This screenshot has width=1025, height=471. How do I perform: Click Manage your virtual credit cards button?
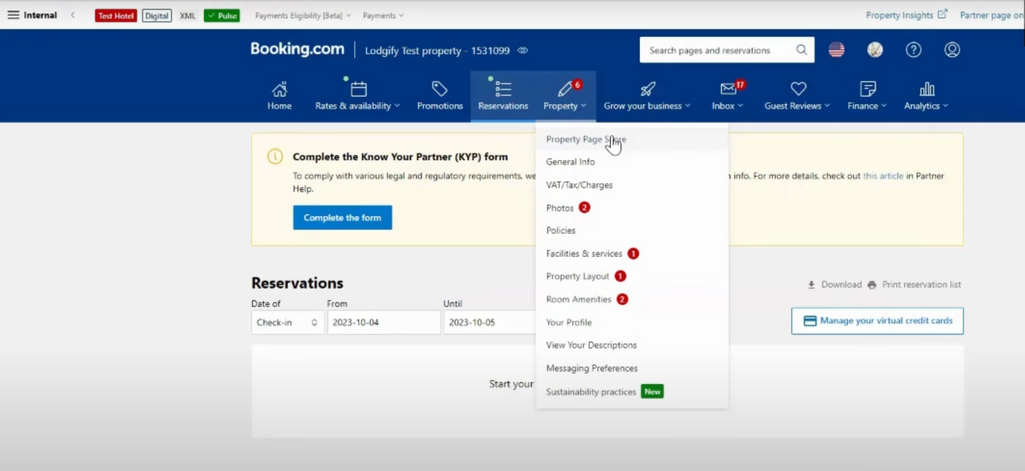point(877,321)
